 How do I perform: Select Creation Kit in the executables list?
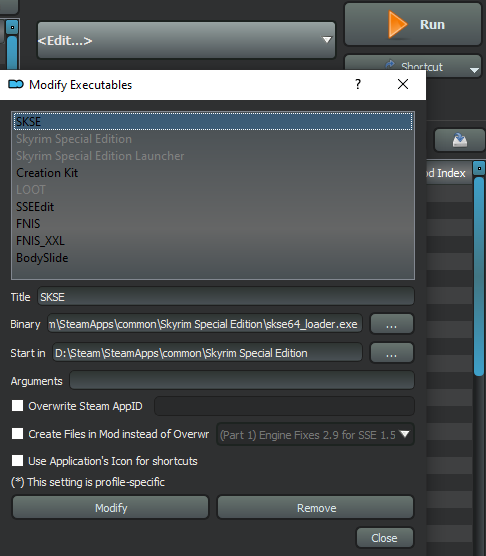213,173
